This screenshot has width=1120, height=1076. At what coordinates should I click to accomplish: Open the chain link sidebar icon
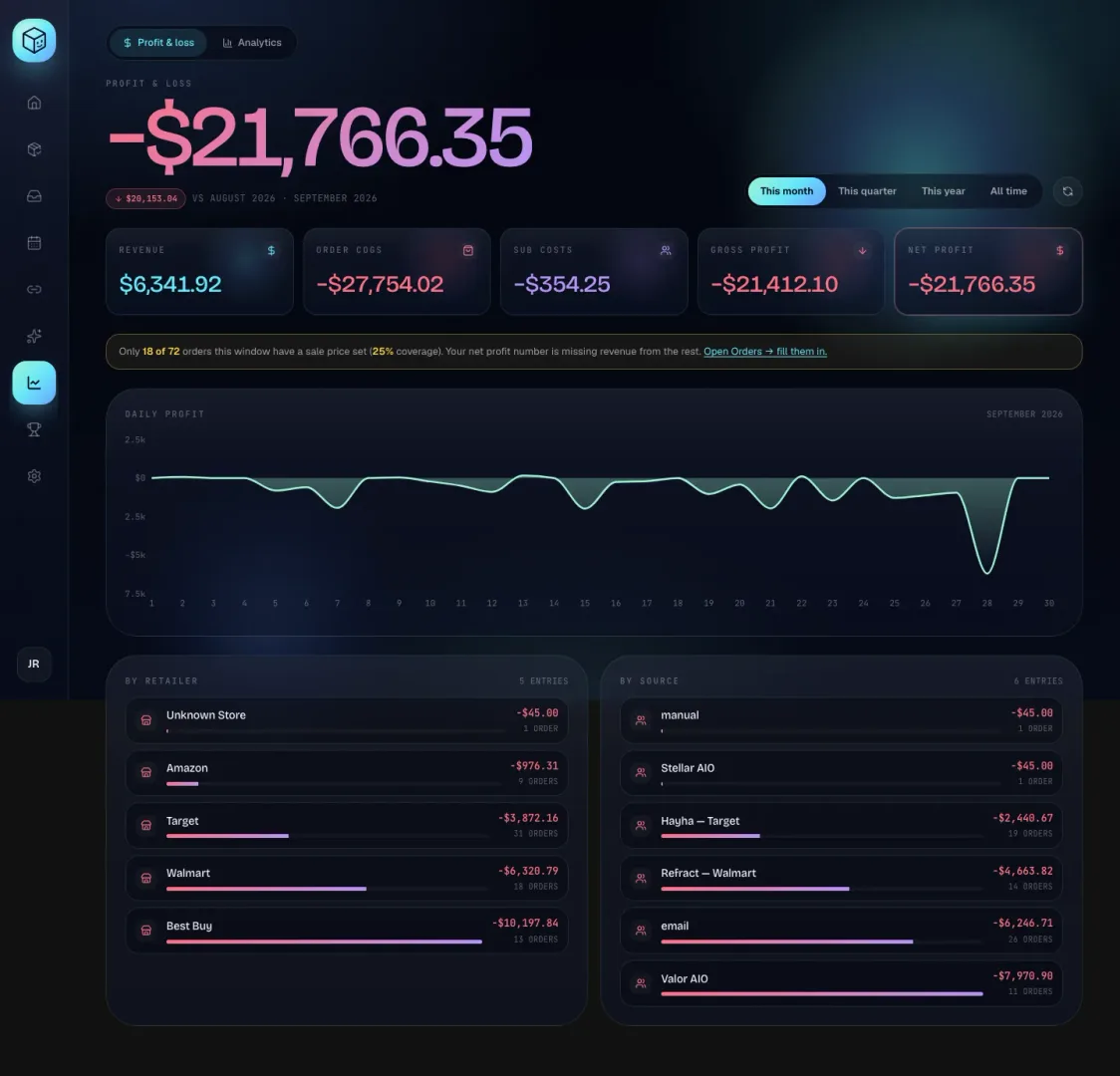(x=34, y=289)
